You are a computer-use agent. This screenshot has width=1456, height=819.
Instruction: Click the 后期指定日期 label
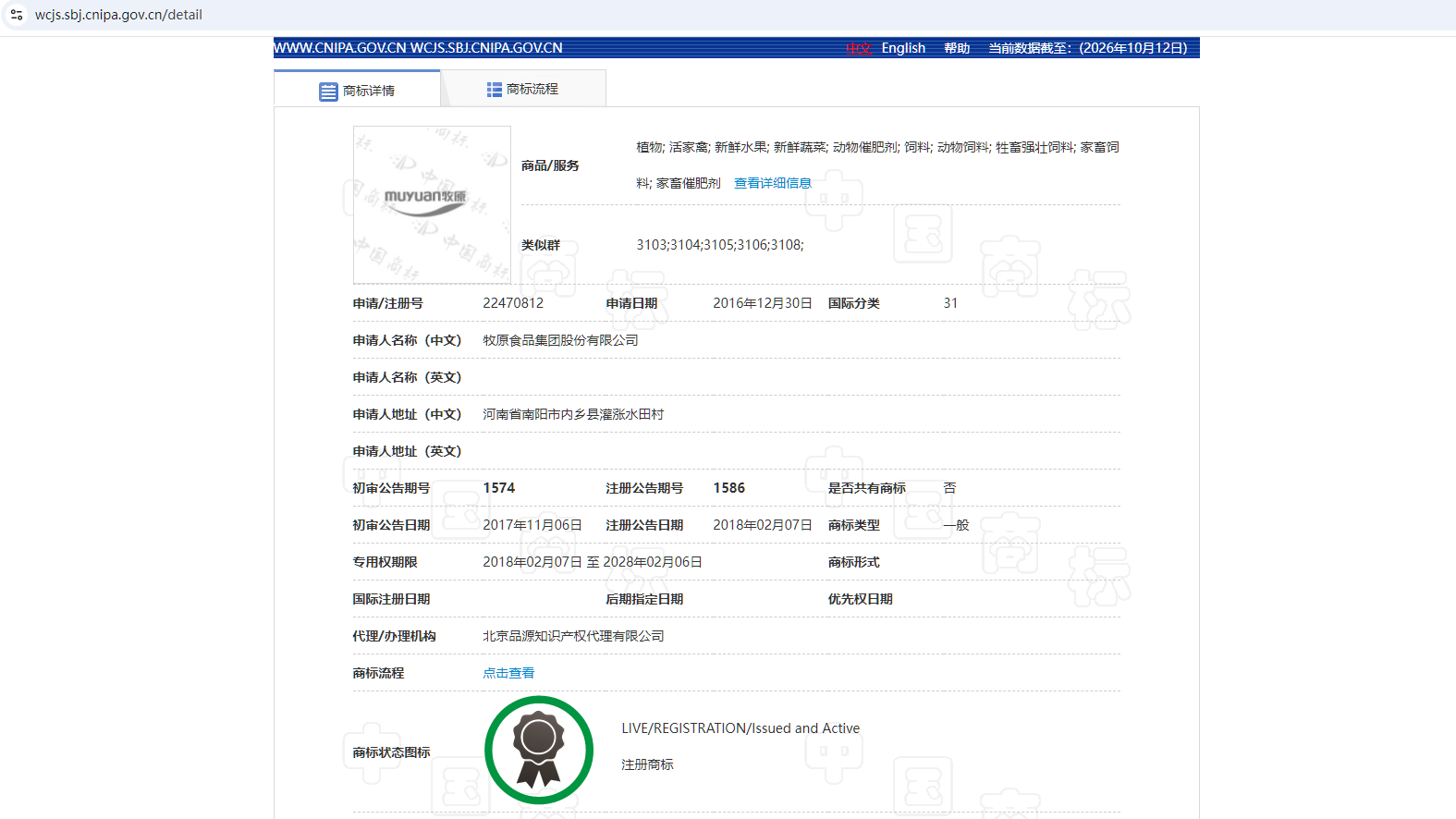point(644,599)
